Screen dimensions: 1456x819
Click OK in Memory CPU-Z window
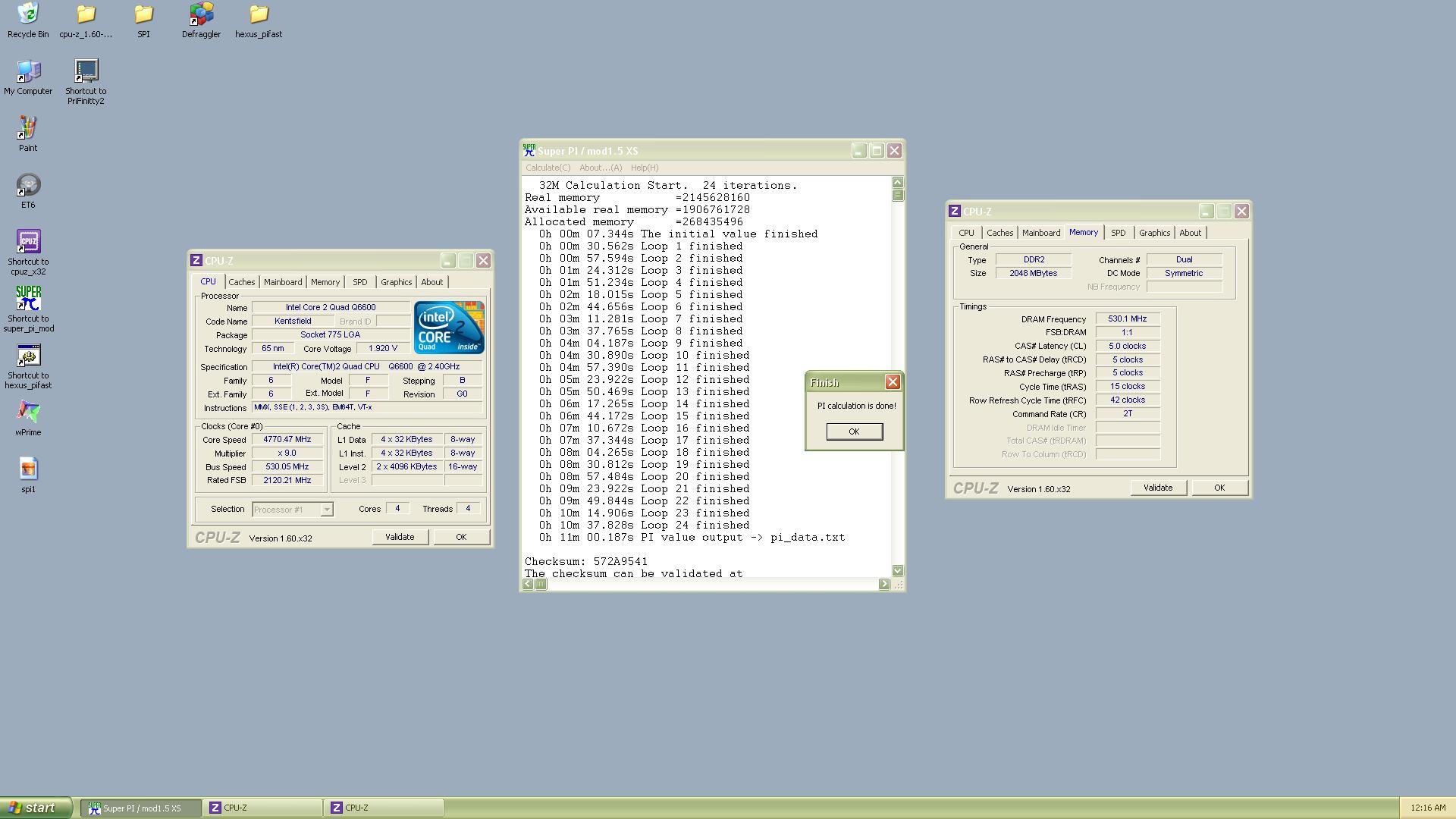tap(1219, 488)
